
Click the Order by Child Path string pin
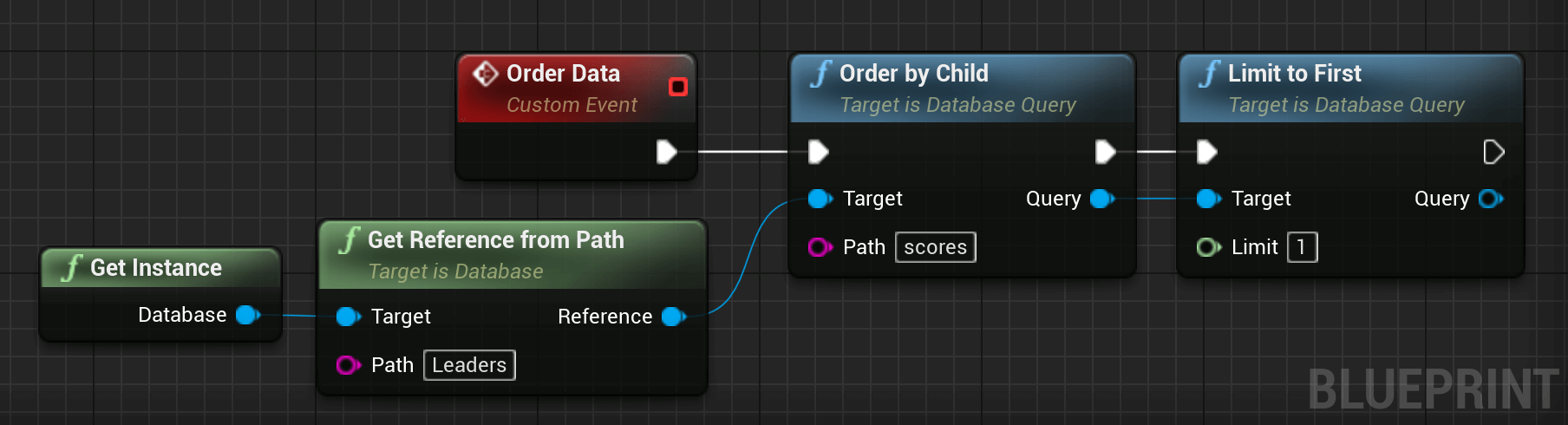820,247
